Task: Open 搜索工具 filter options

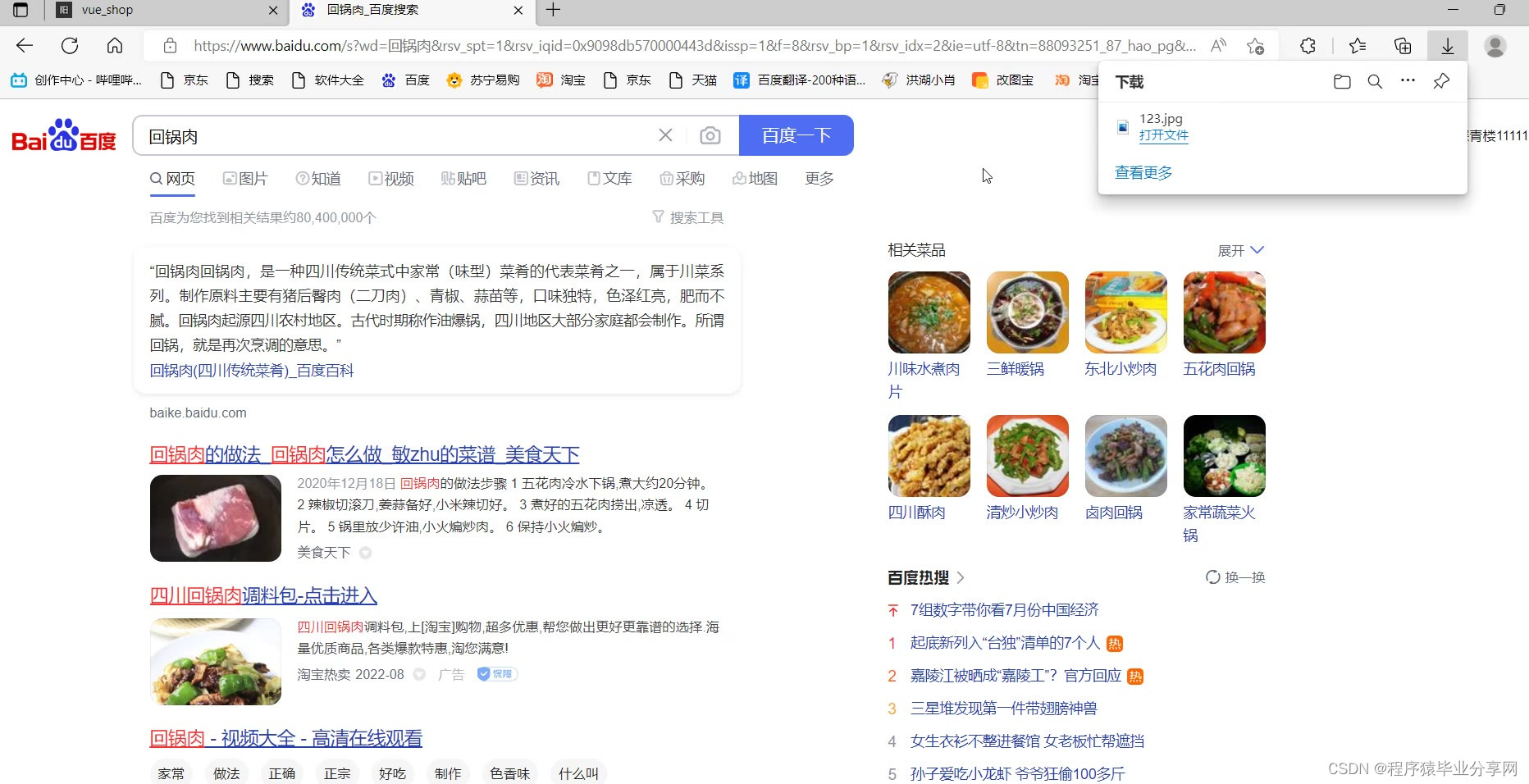Action: pos(688,217)
